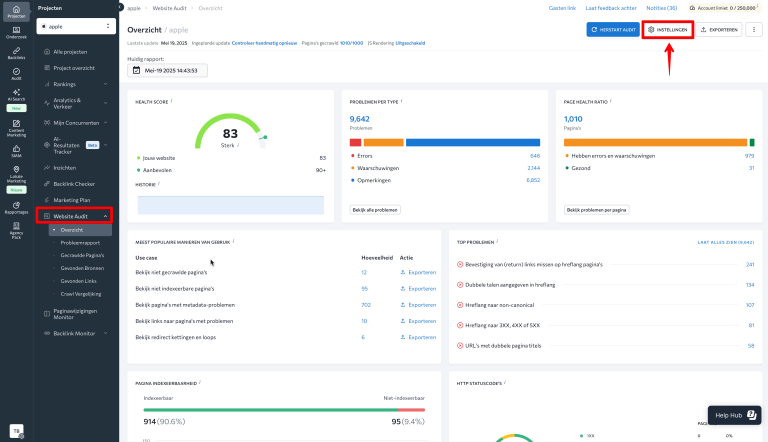Open Content Marketing rail icon
Screen dimensions: 768x442
pyautogui.click(x=16, y=128)
